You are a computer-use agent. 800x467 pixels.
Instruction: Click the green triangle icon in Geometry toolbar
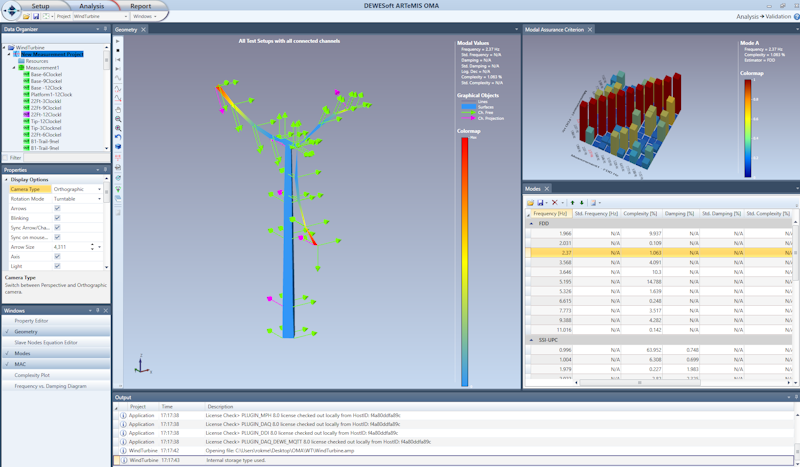click(x=118, y=189)
